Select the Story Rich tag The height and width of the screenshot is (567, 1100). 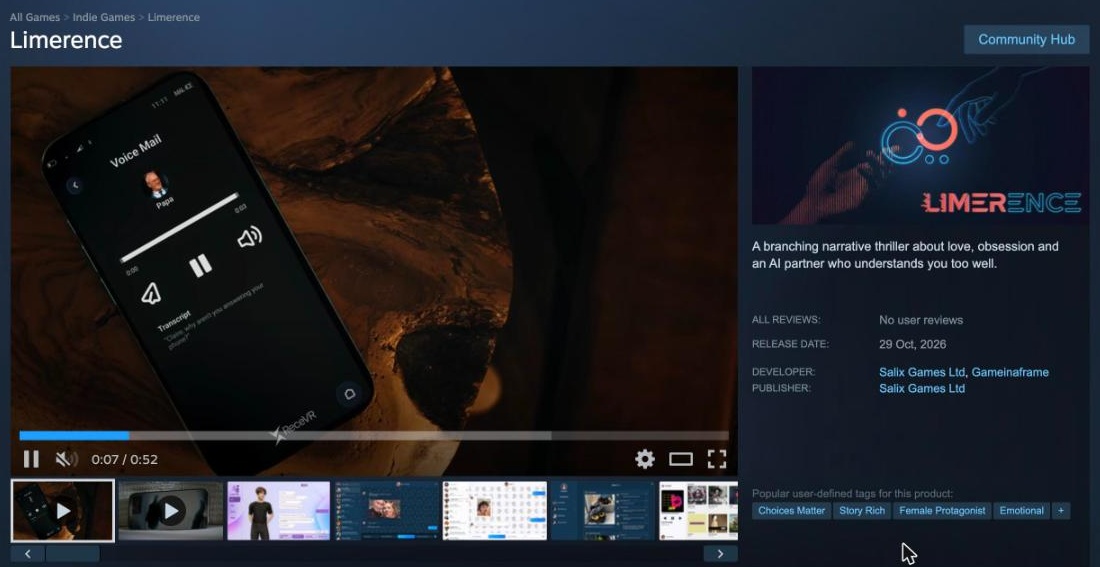(862, 510)
